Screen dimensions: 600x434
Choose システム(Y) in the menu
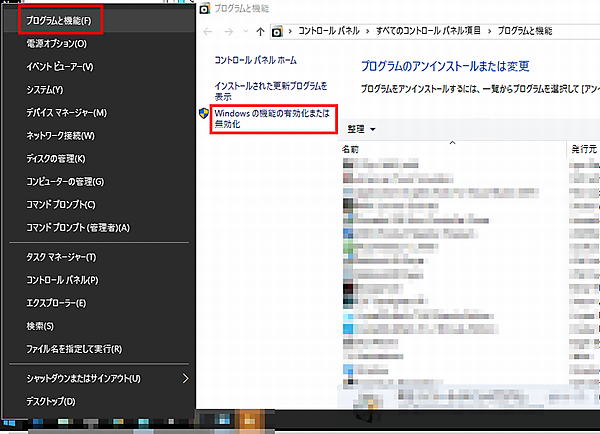tap(45, 90)
